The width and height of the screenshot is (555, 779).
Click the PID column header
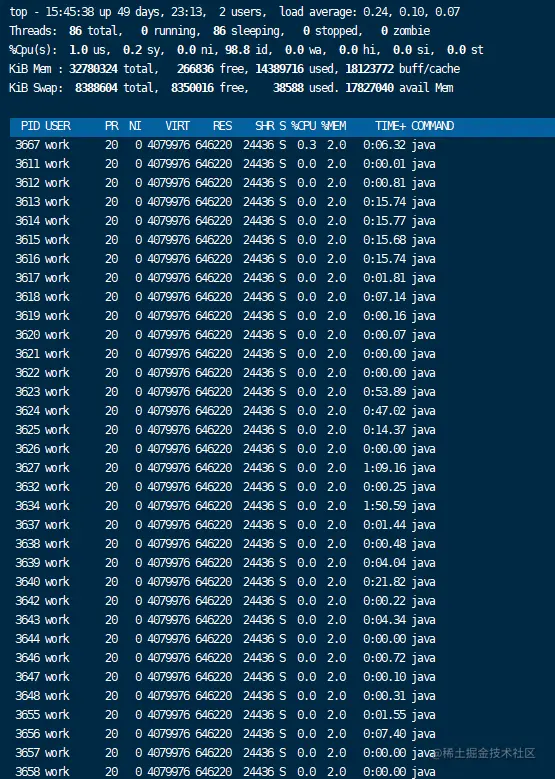[x=30, y=126]
